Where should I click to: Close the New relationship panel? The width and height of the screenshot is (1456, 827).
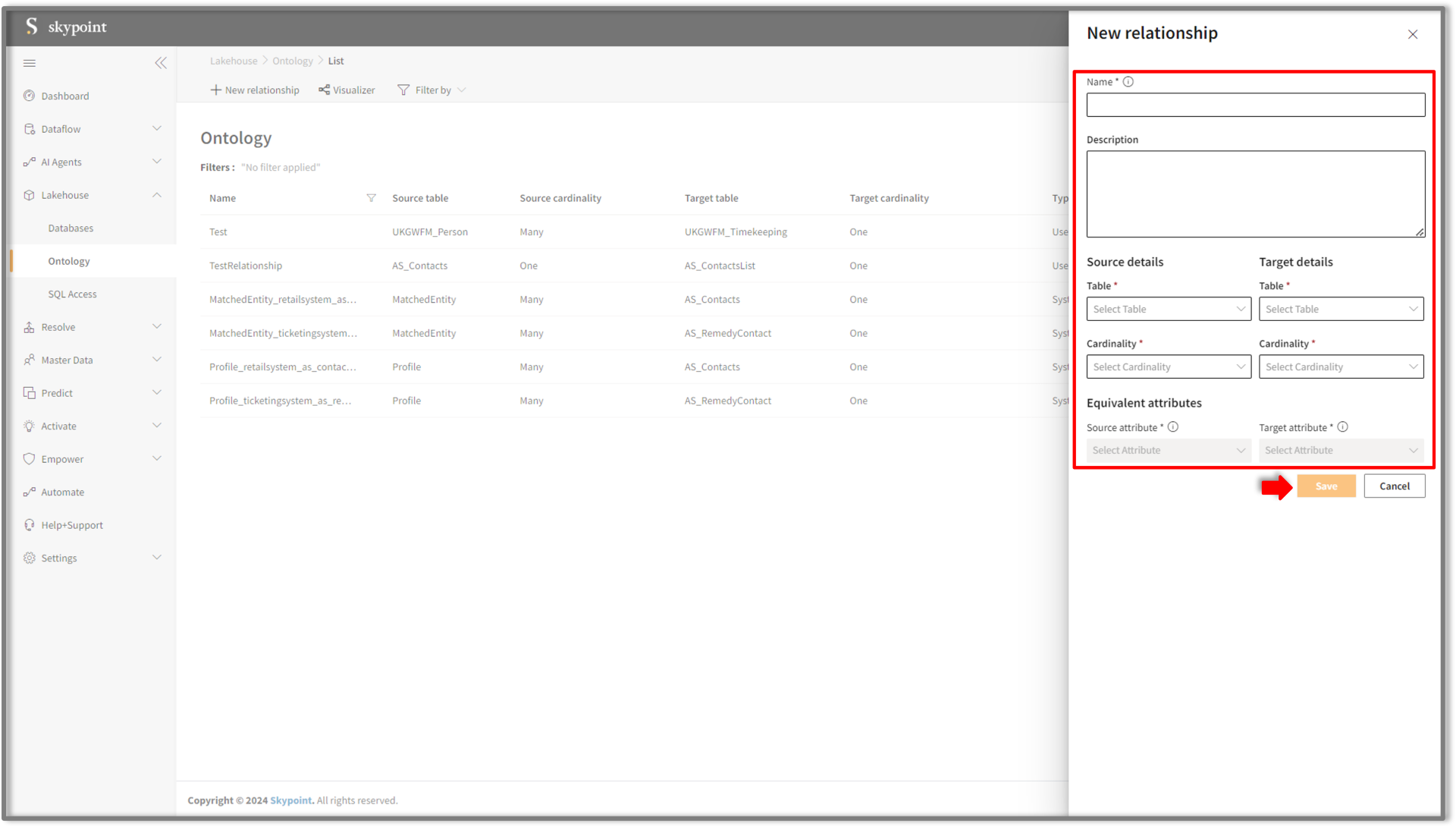pyautogui.click(x=1413, y=34)
